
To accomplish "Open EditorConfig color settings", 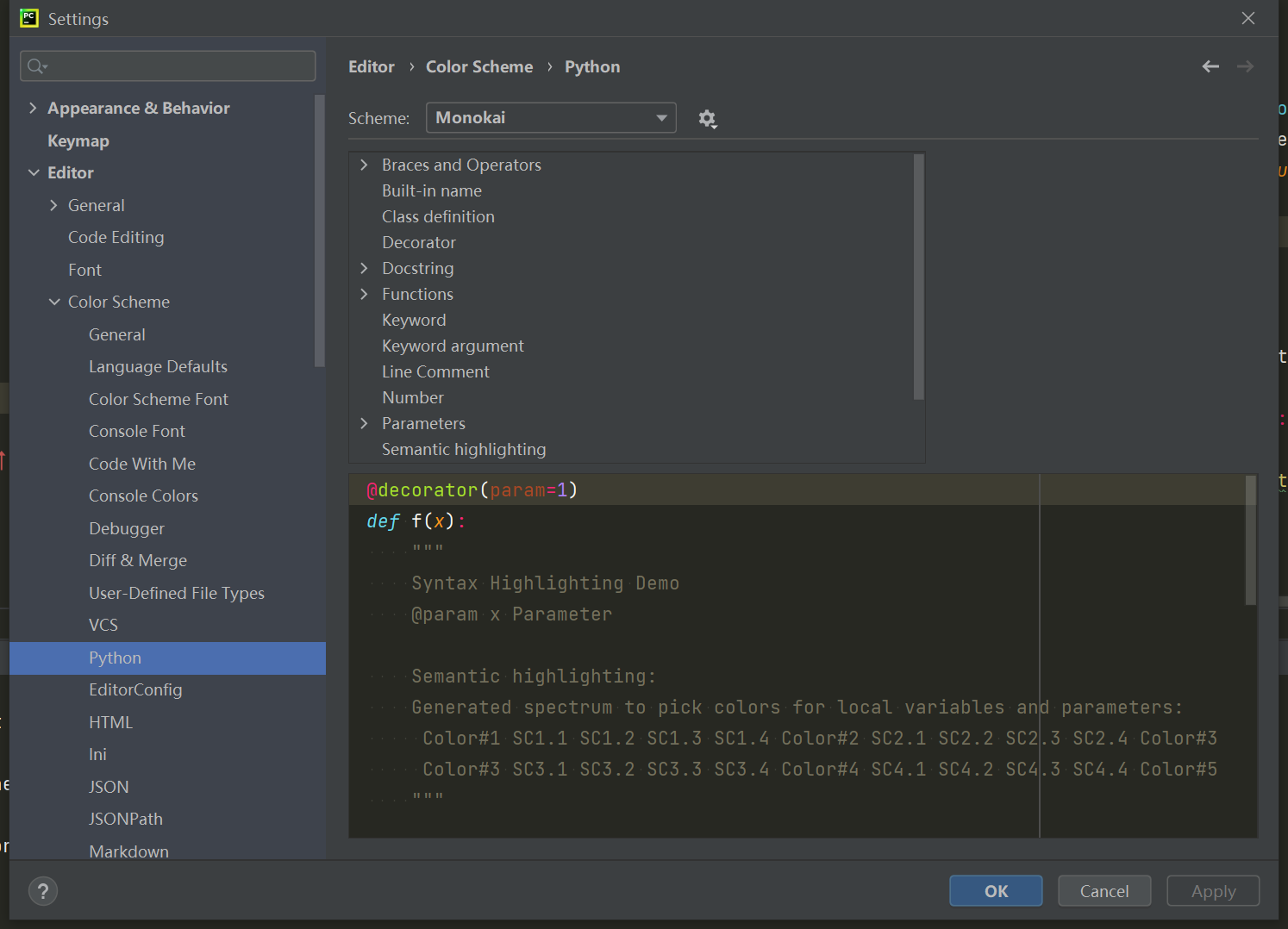I will 135,689.
